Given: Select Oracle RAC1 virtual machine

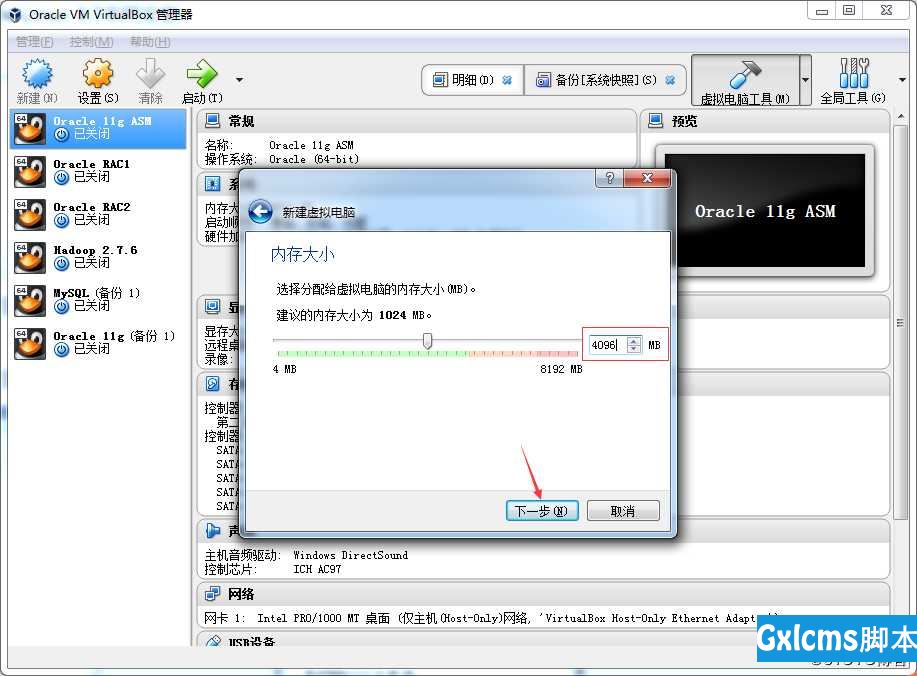Looking at the screenshot, I should click(98, 171).
